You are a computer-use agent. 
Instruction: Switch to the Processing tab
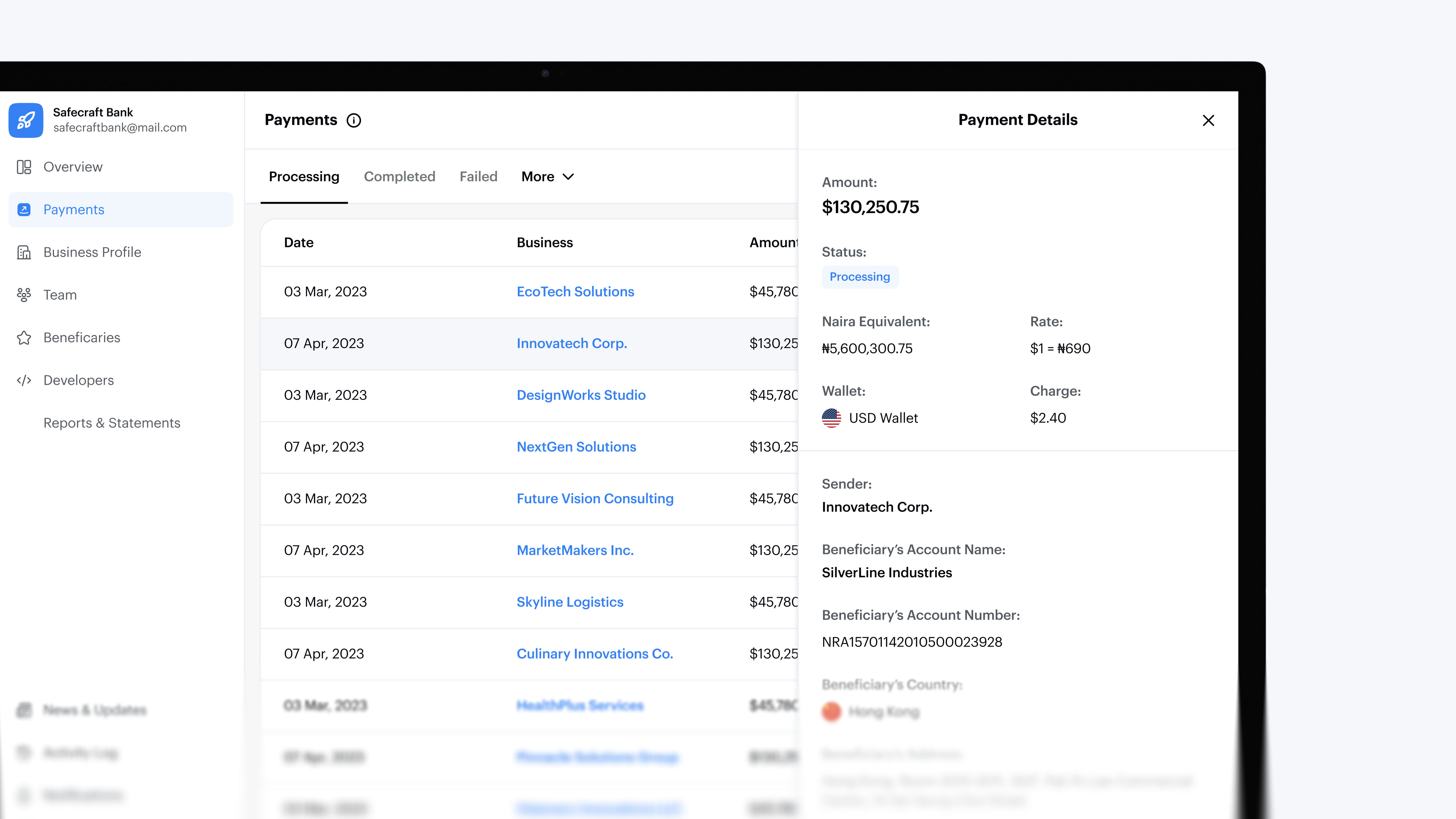(x=304, y=176)
